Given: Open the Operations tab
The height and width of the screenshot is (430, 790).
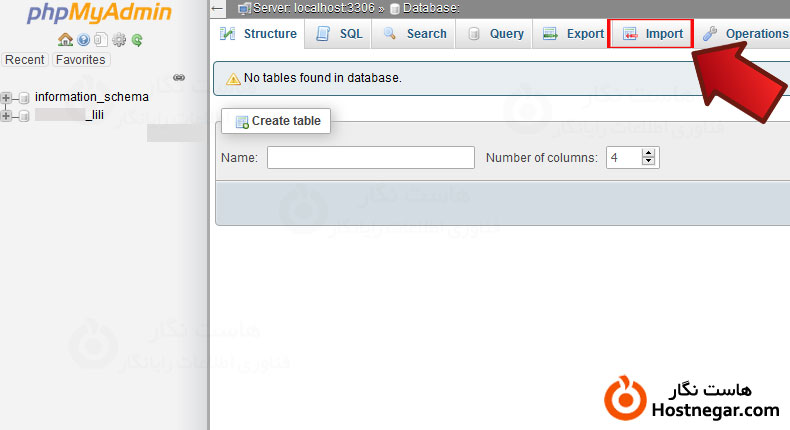Looking at the screenshot, I should [x=745, y=34].
